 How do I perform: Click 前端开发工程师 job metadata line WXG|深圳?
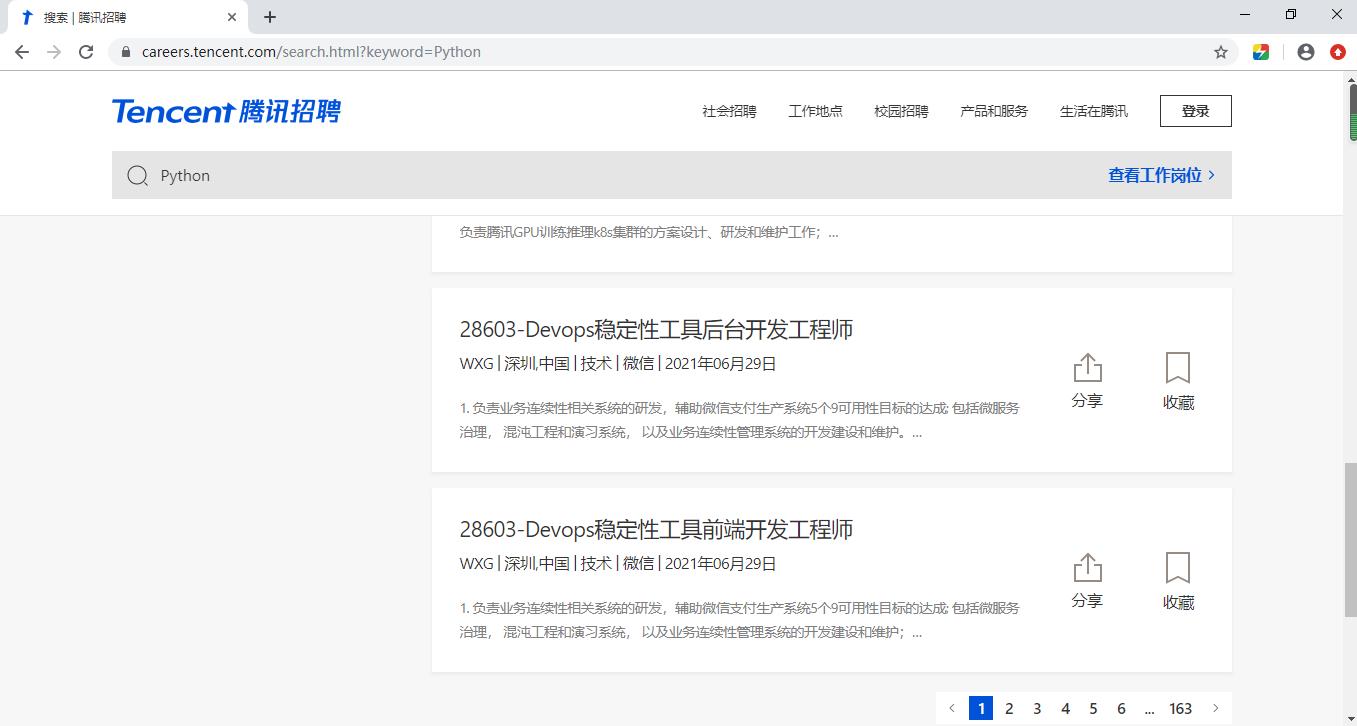coord(618,564)
